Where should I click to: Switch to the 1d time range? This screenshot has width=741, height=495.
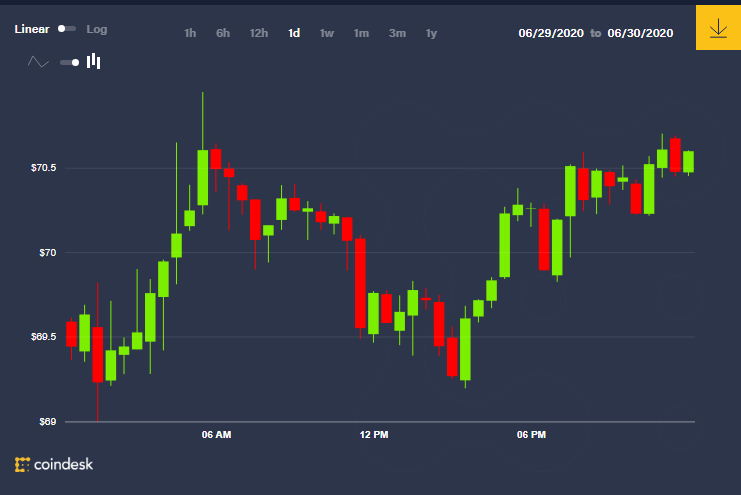(x=294, y=33)
